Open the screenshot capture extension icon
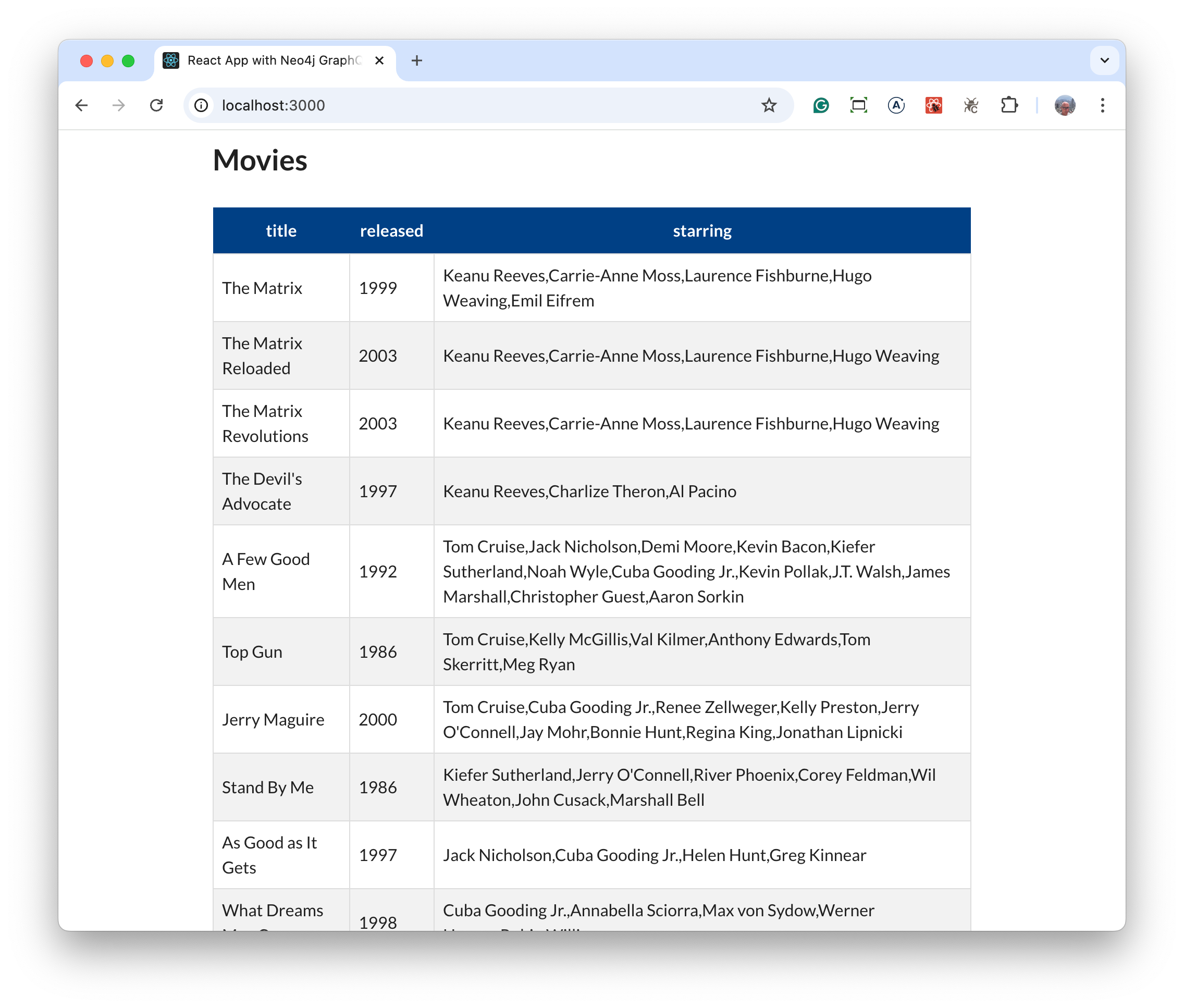This screenshot has height=1008, width=1184. [858, 105]
